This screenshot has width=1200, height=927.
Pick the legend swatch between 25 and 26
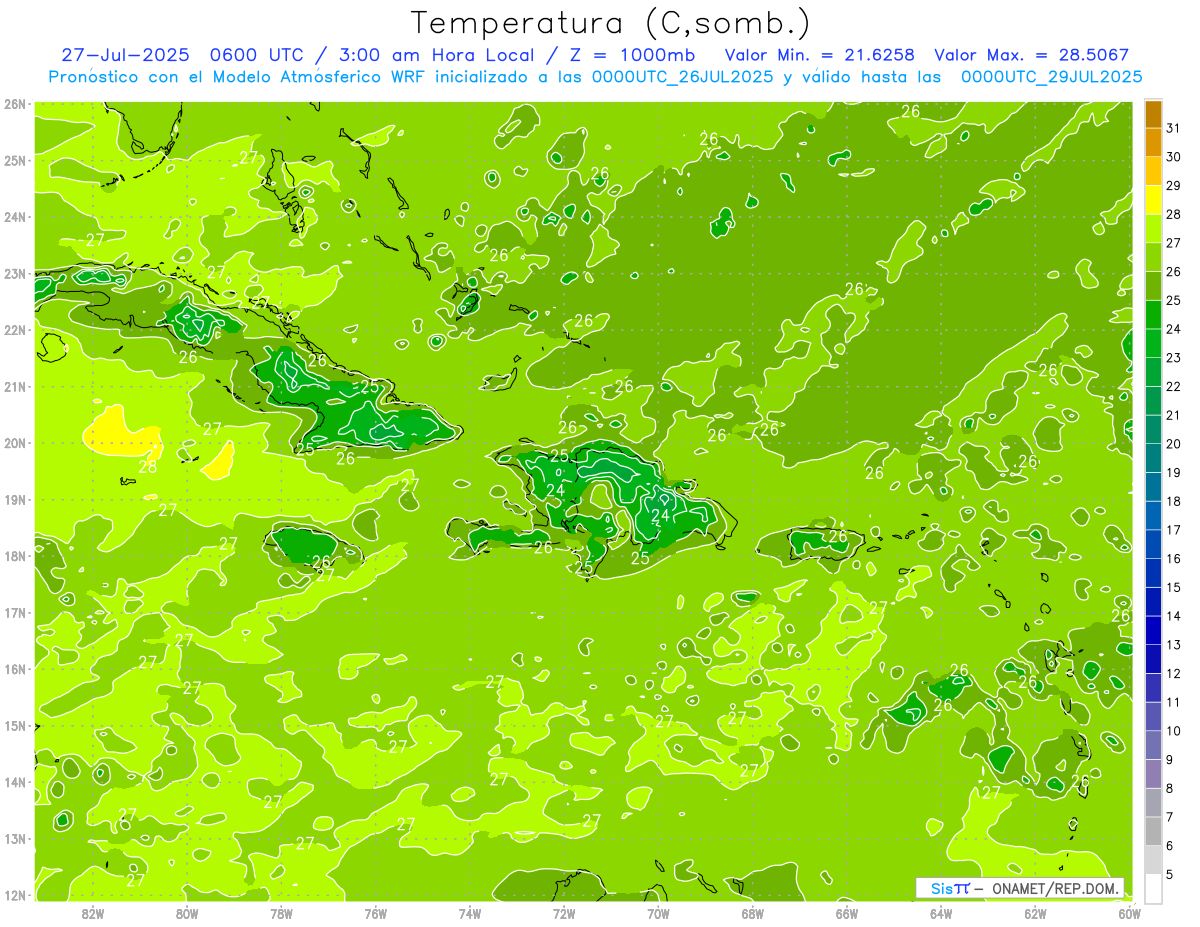pos(1153,286)
